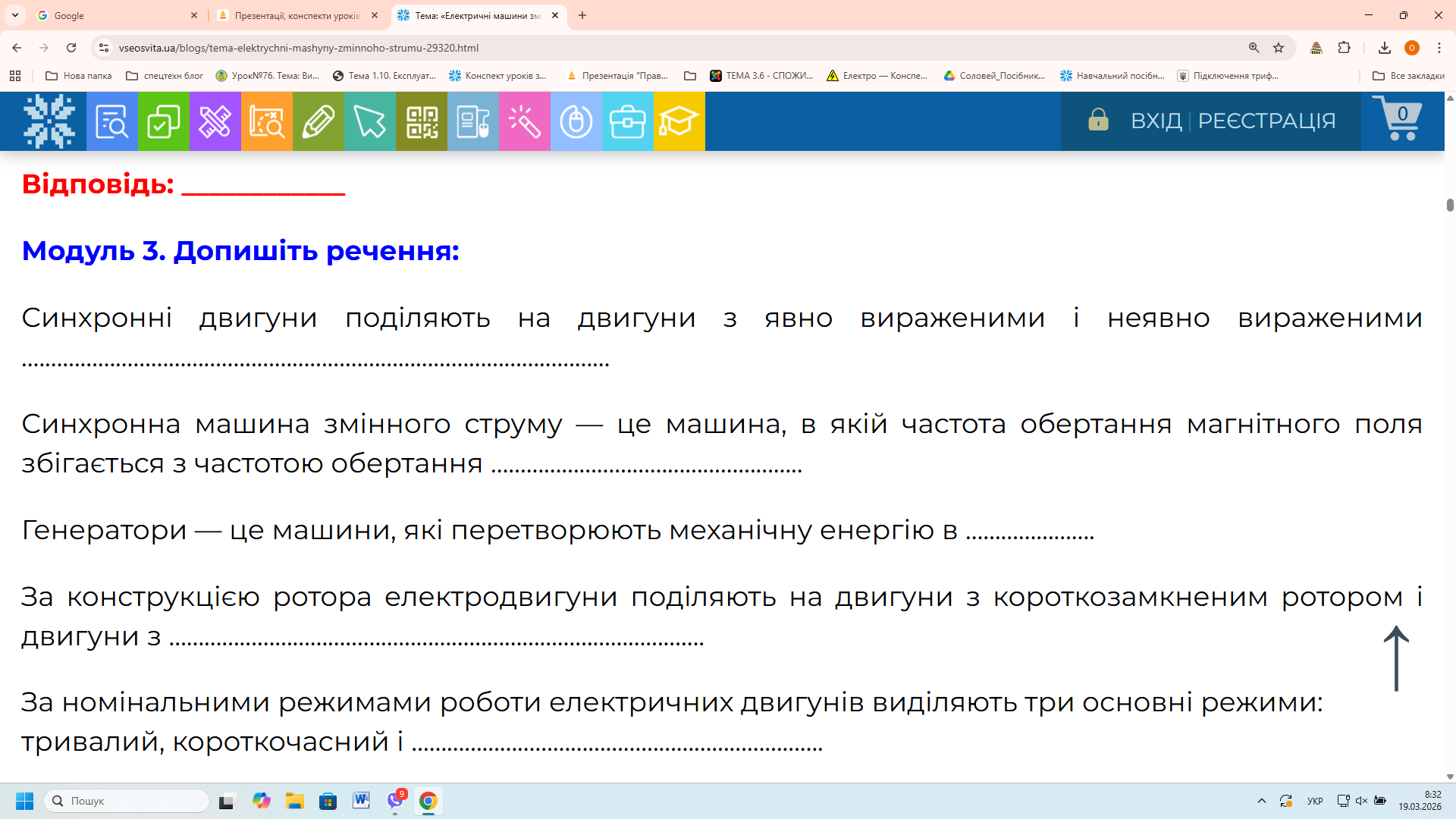
Task: Select the teal cursor arrow icon
Action: 369,121
